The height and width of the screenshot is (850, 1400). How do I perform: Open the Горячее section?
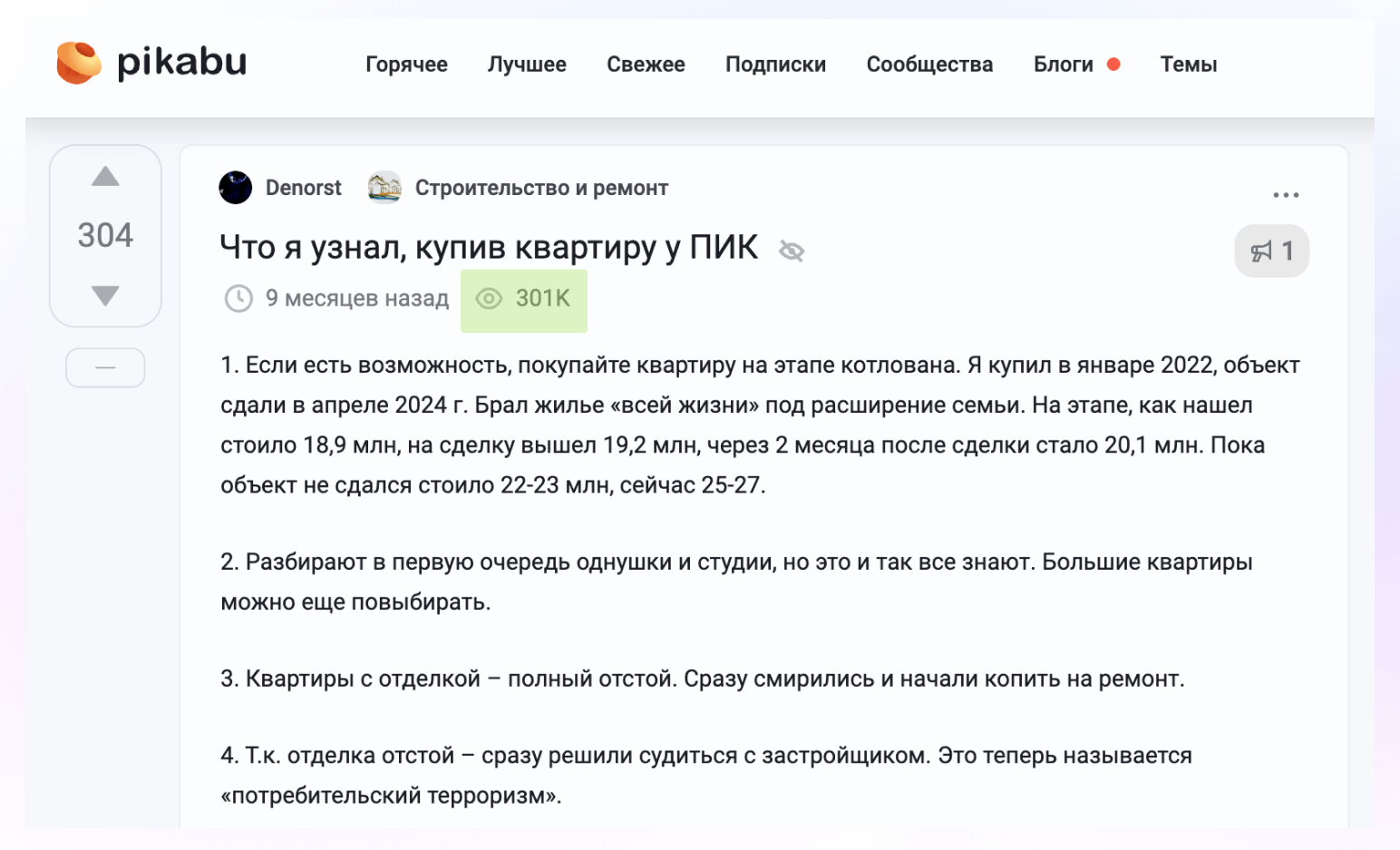(x=406, y=64)
